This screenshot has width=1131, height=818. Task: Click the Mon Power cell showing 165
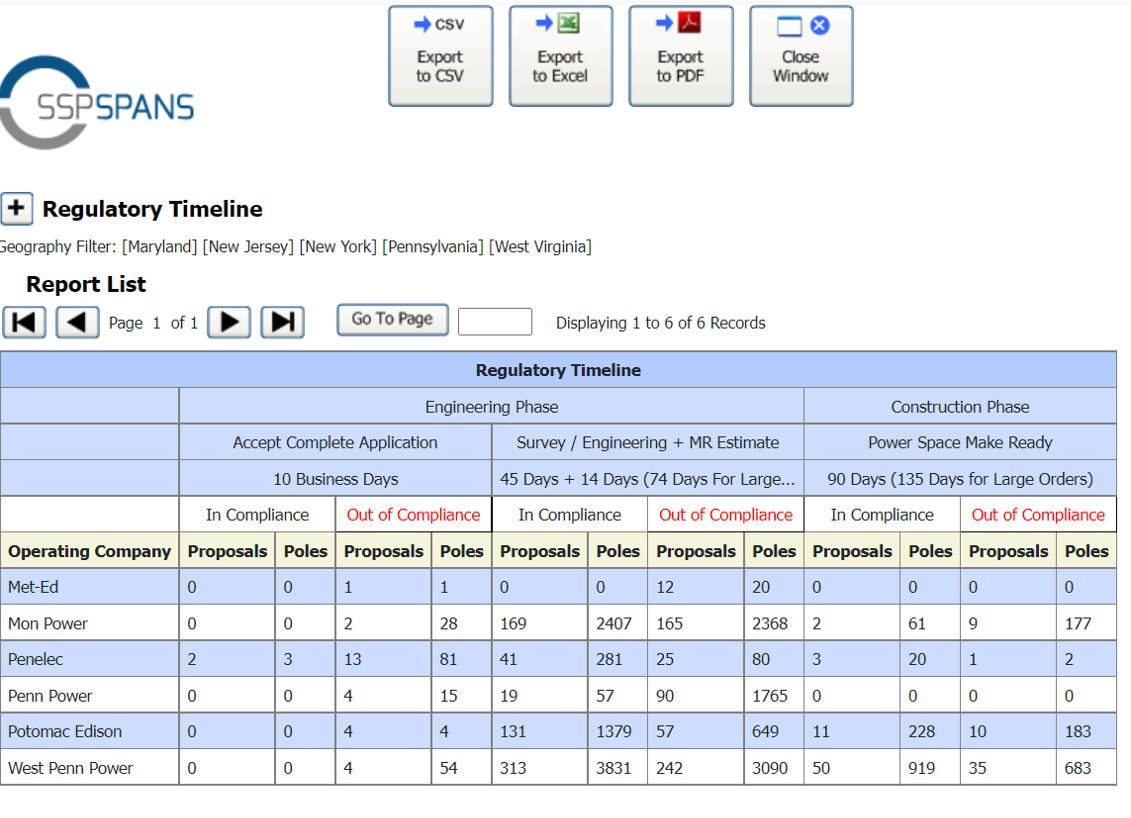click(696, 623)
